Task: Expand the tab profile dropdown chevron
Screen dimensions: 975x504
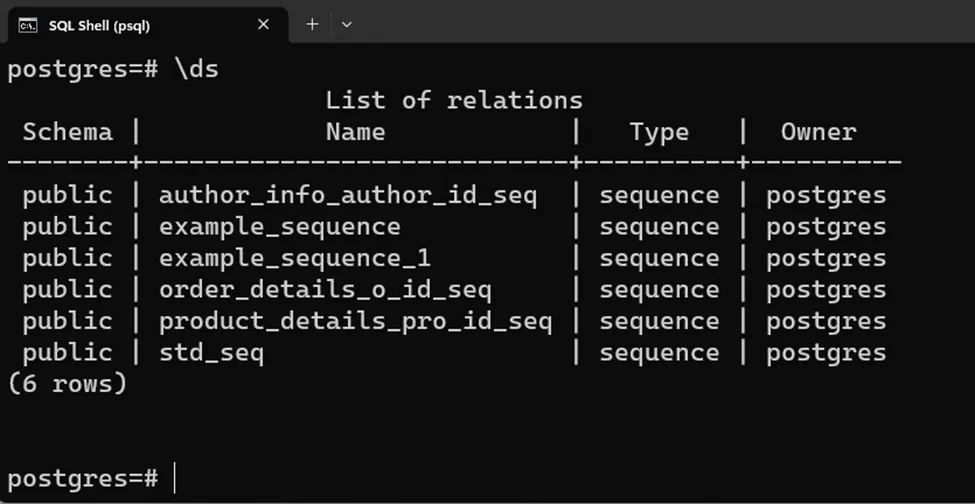Action: pos(346,24)
